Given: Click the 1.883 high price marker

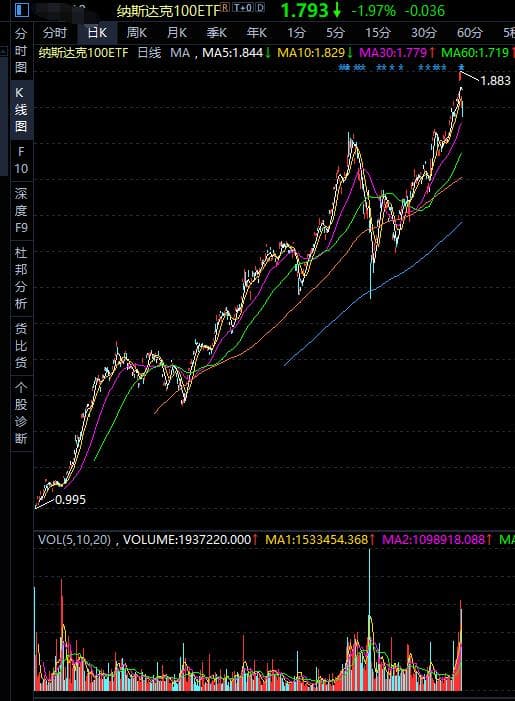Looking at the screenshot, I should 495,80.
